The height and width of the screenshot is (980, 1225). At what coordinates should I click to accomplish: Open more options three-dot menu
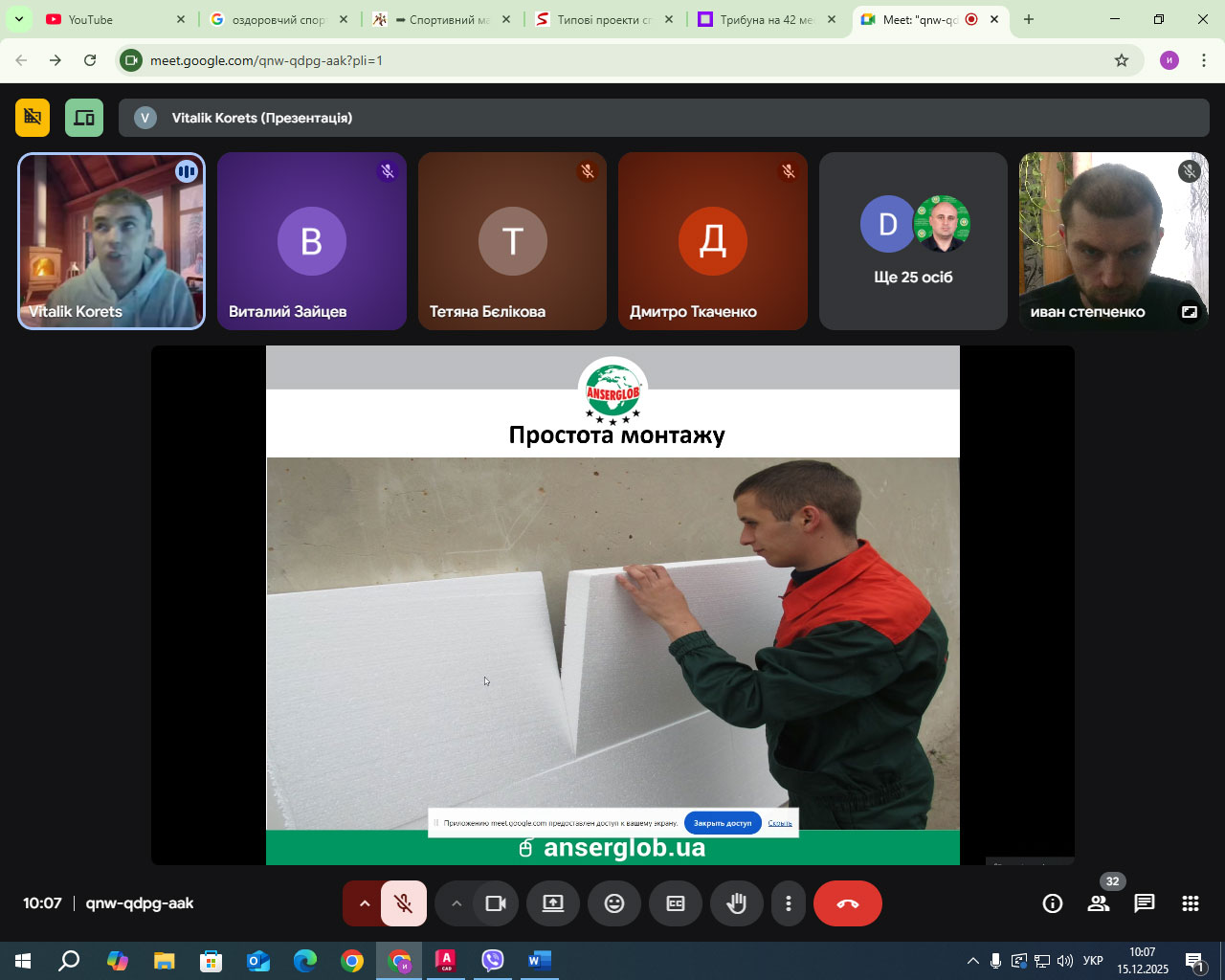(789, 903)
